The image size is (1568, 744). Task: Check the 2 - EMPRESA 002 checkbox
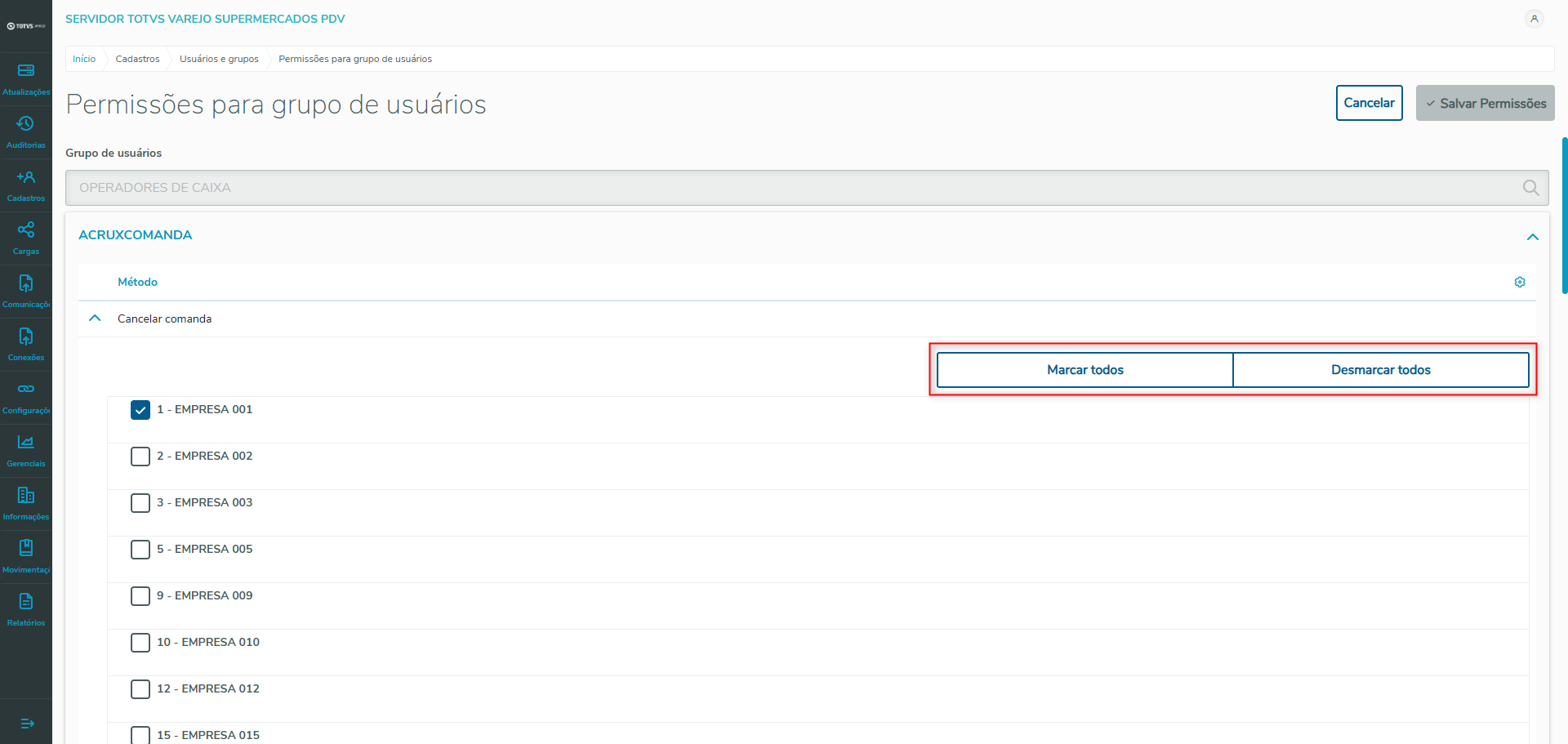point(140,457)
